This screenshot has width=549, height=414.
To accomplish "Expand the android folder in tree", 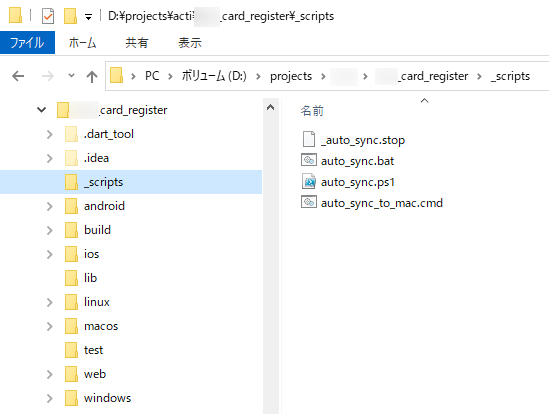I will (50, 206).
